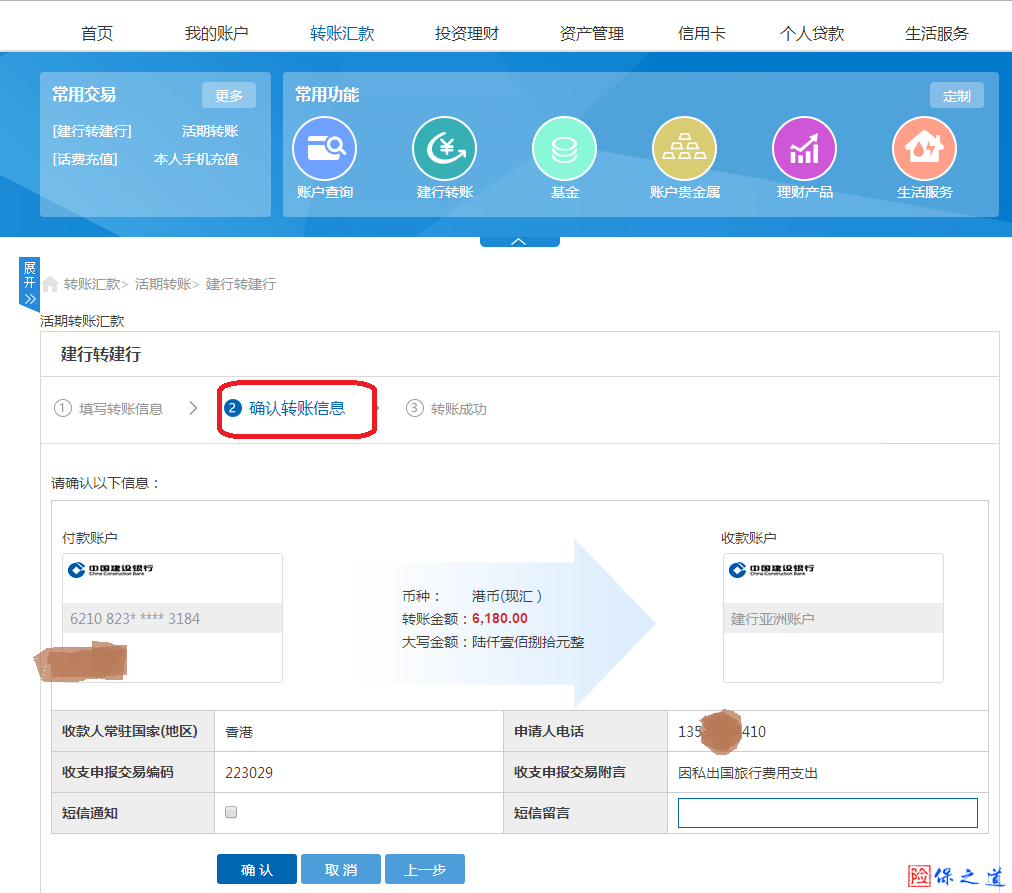
Task: Click the 收款人常驻国家(地区) label cell
Action: (133, 731)
